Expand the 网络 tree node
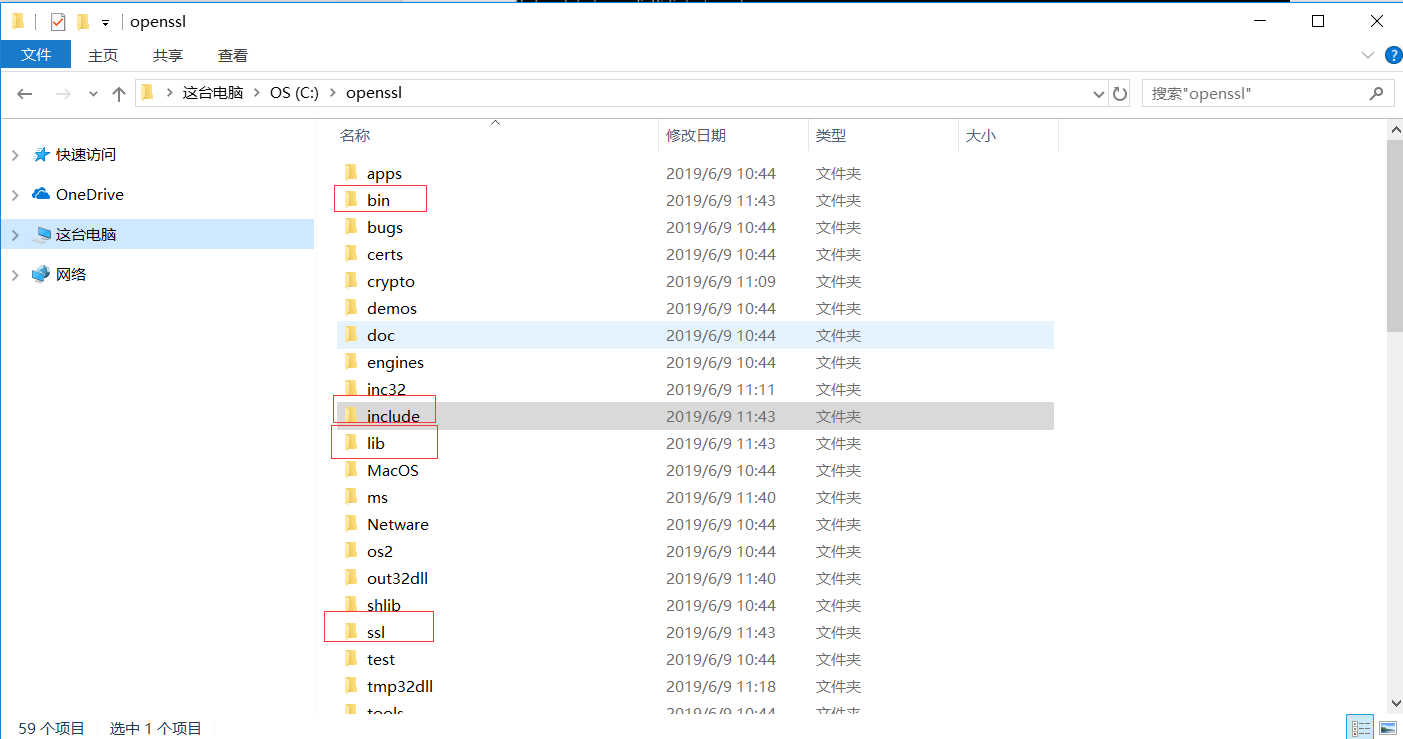 15,275
